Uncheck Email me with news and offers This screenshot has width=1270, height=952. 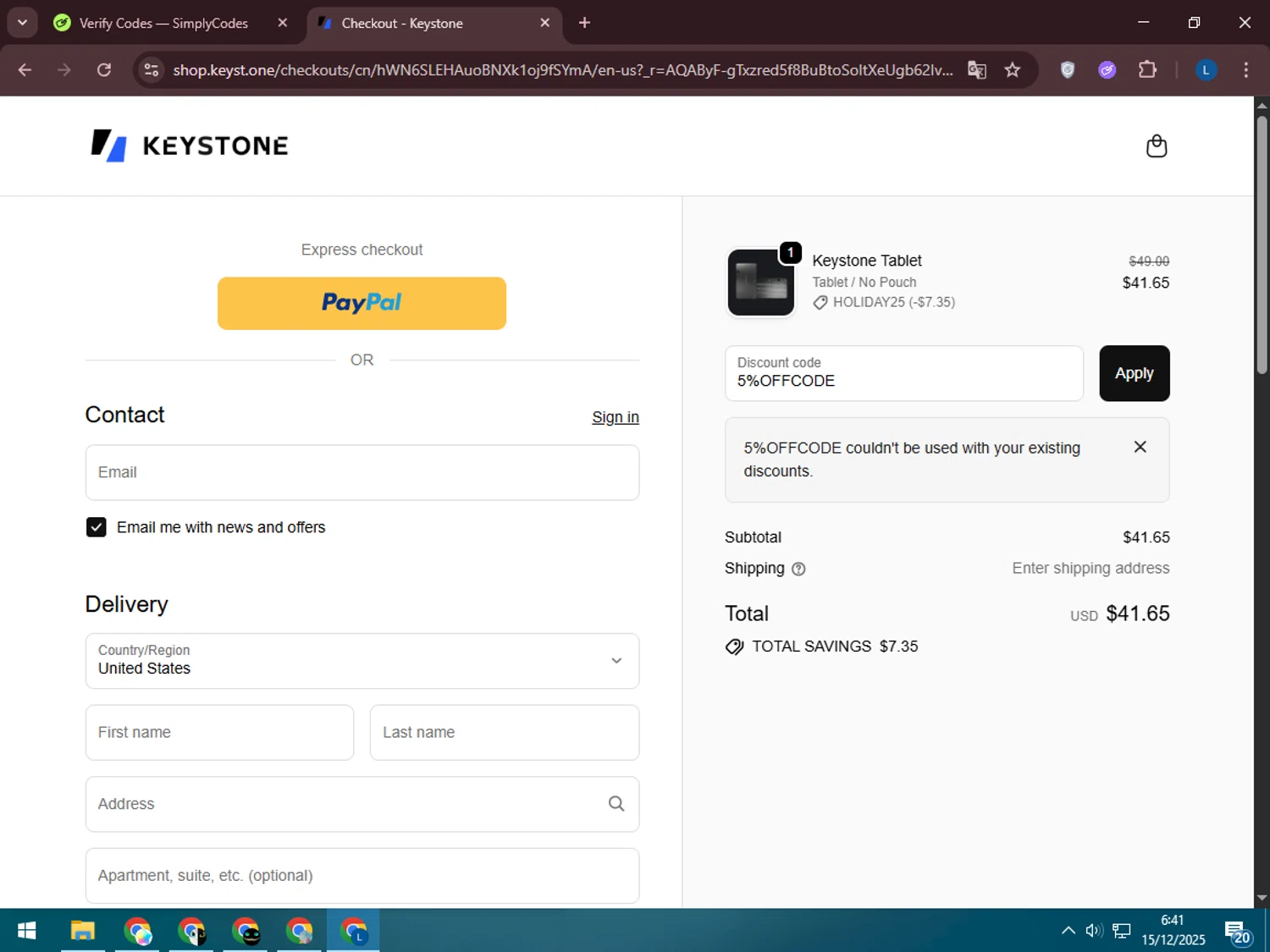(x=97, y=527)
